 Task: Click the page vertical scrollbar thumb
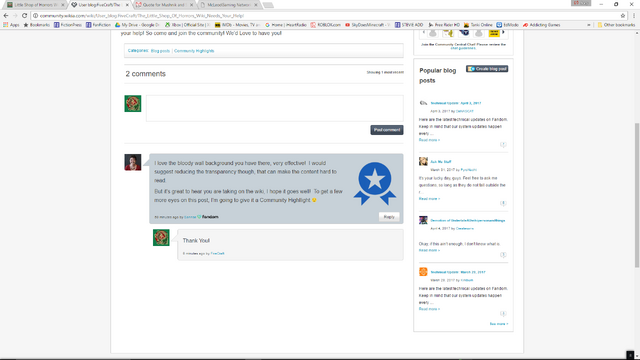[637, 195]
